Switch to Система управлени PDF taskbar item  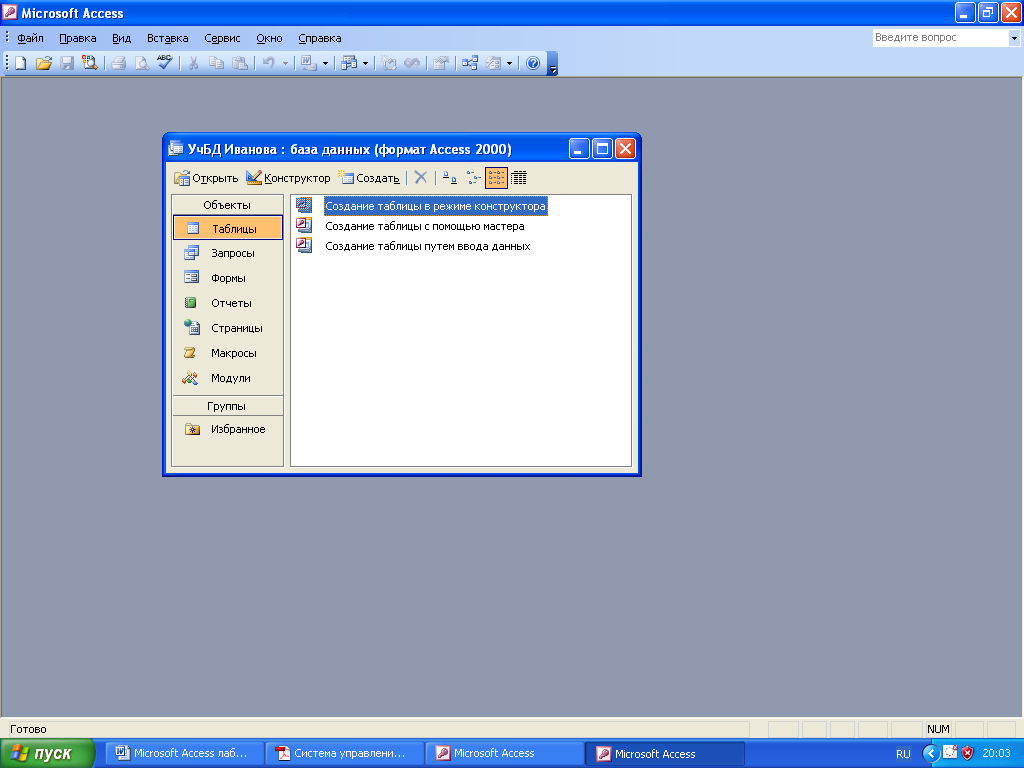(344, 753)
